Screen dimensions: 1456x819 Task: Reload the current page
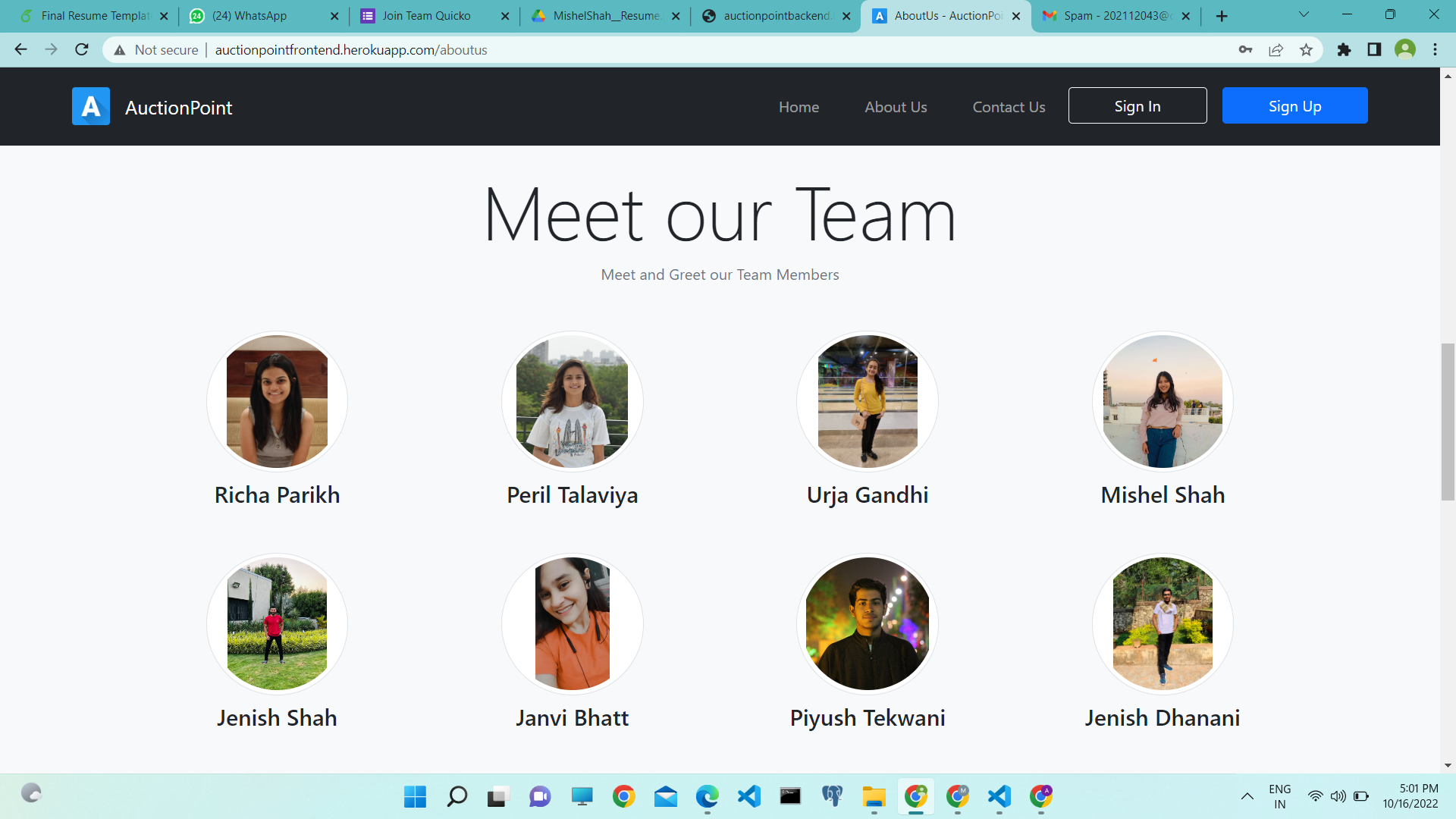pyautogui.click(x=82, y=50)
